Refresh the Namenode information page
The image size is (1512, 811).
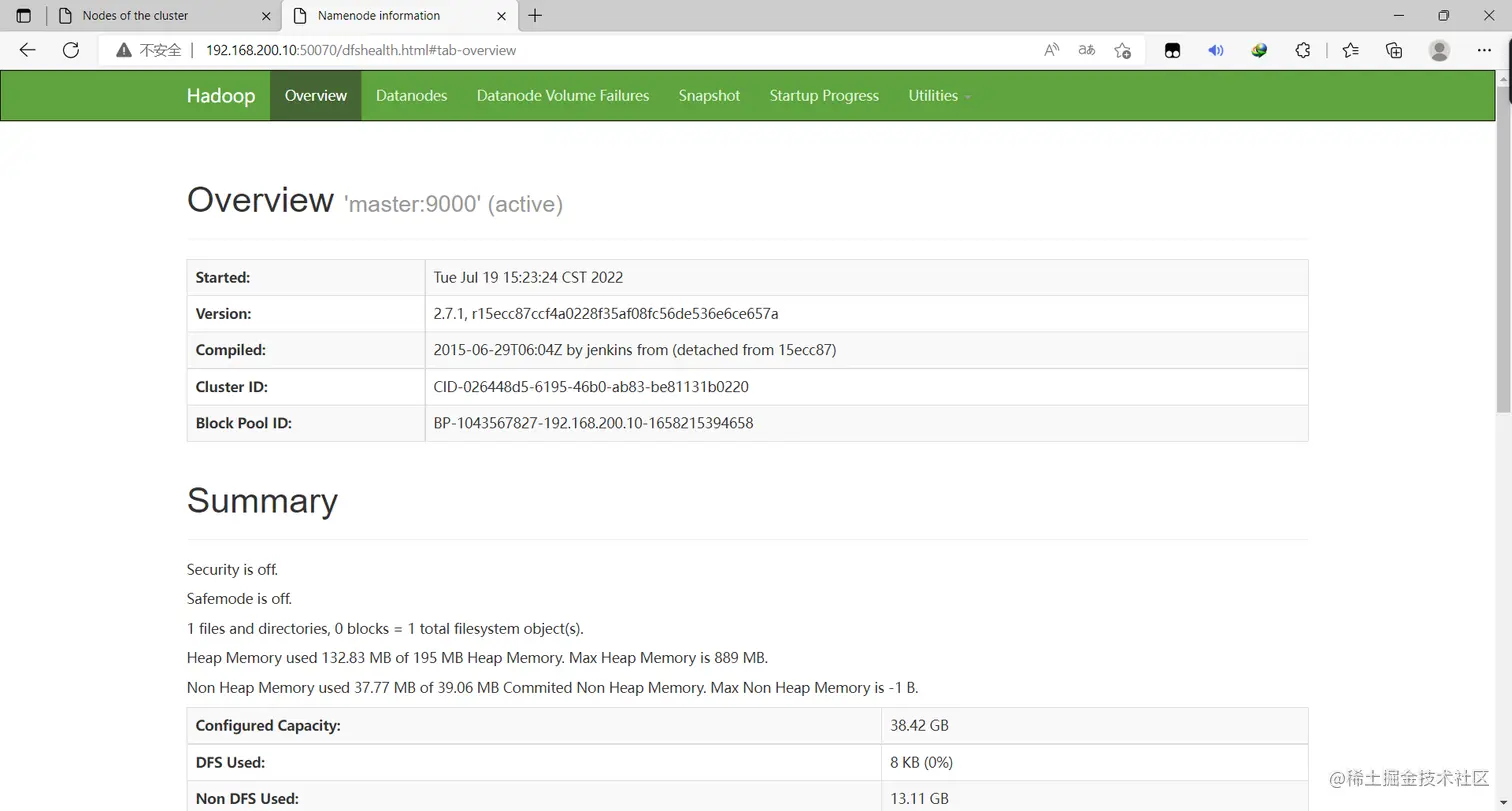tap(71, 50)
